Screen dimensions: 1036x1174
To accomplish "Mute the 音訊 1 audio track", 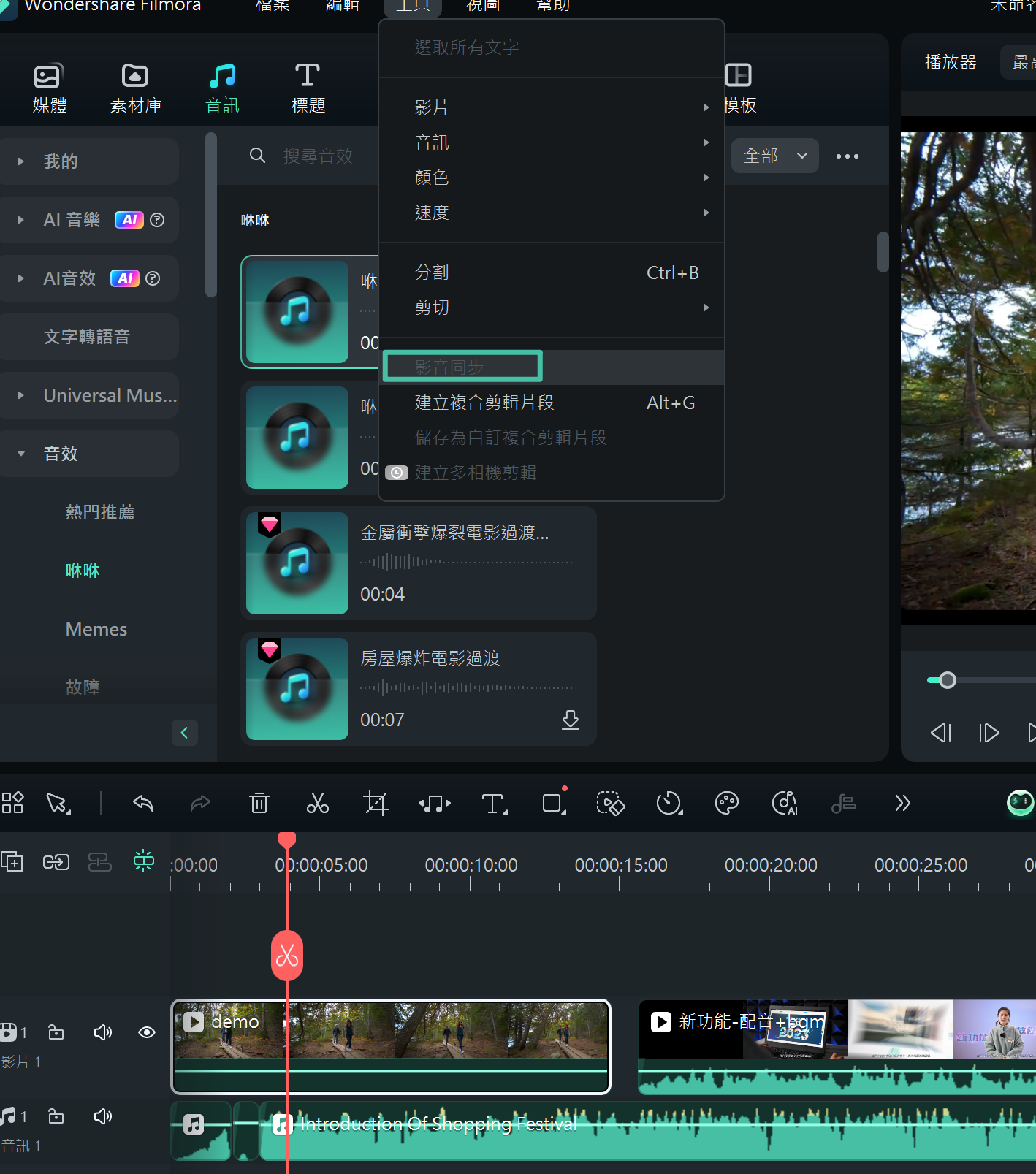I will click(103, 1116).
